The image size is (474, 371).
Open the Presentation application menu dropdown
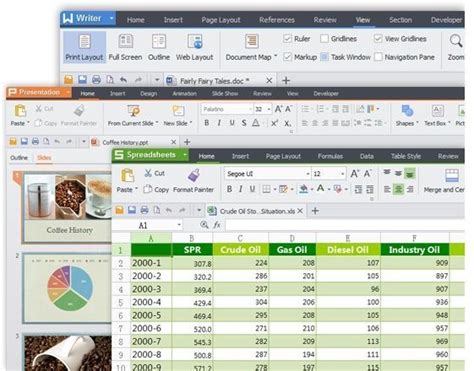[68, 92]
